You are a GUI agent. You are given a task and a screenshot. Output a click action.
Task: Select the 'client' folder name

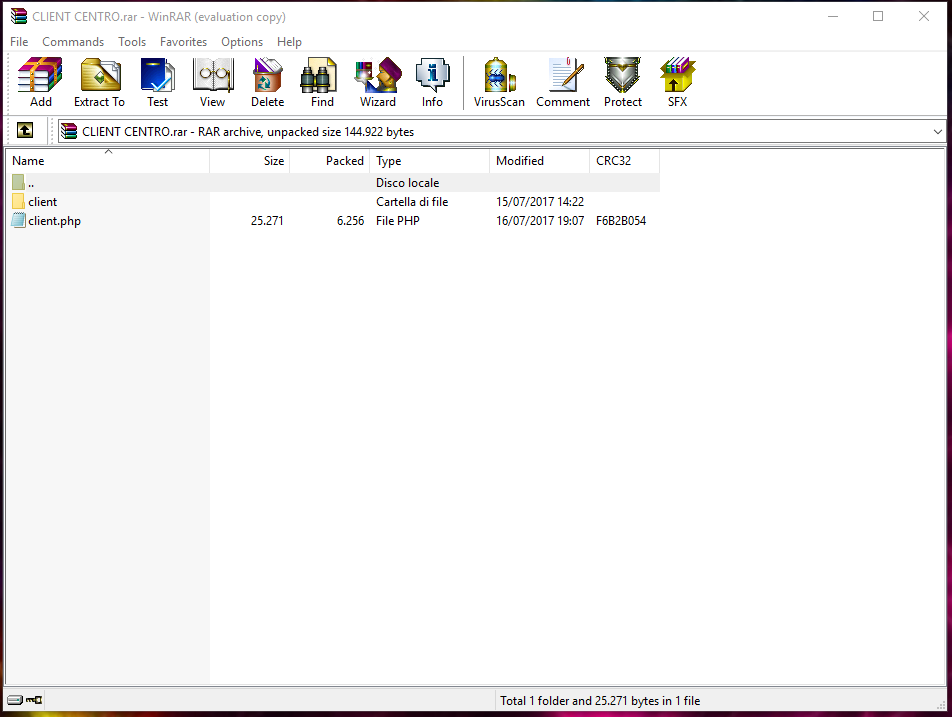click(x=42, y=202)
